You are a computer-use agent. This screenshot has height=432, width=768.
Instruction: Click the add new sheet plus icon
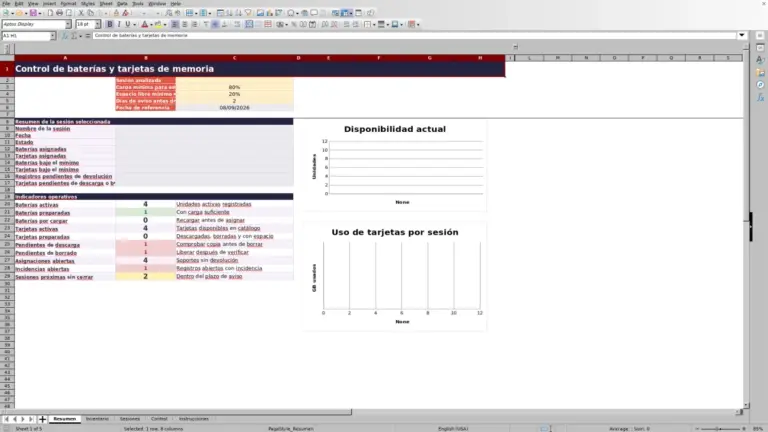point(42,419)
